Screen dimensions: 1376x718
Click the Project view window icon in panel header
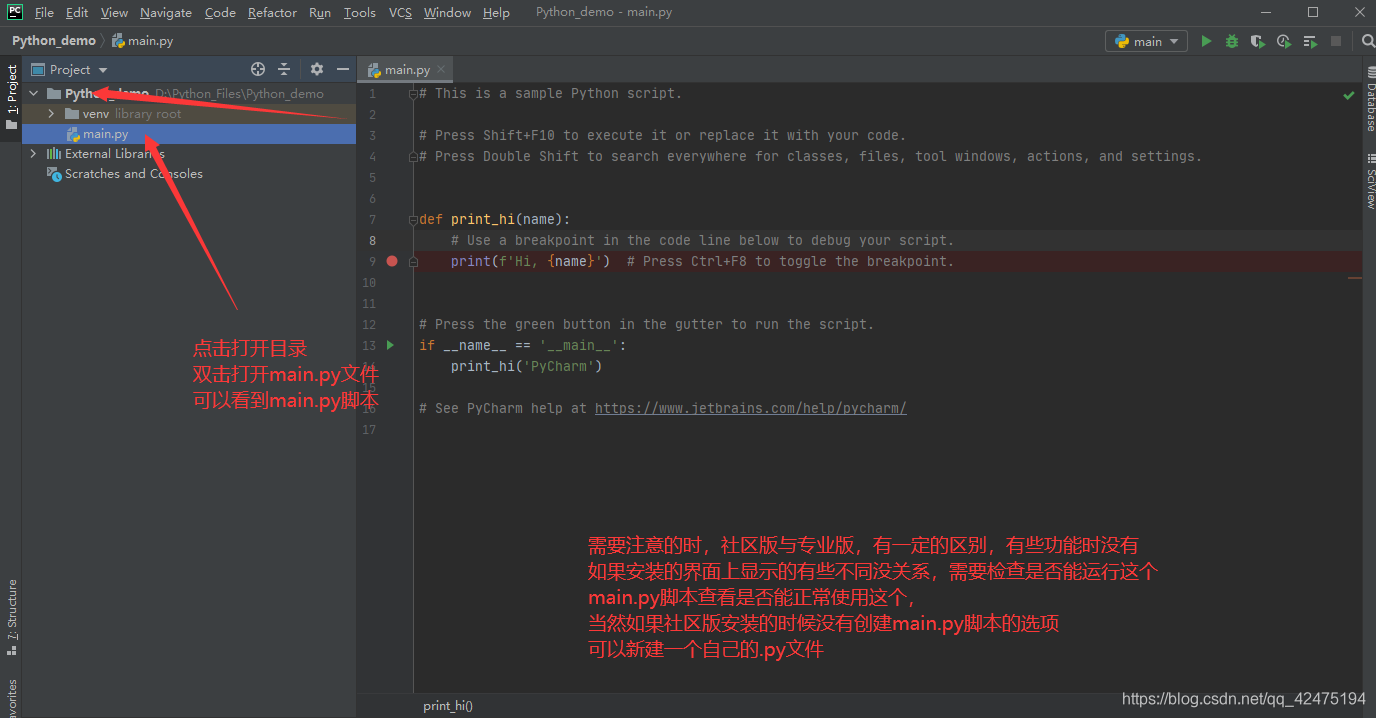(x=38, y=69)
